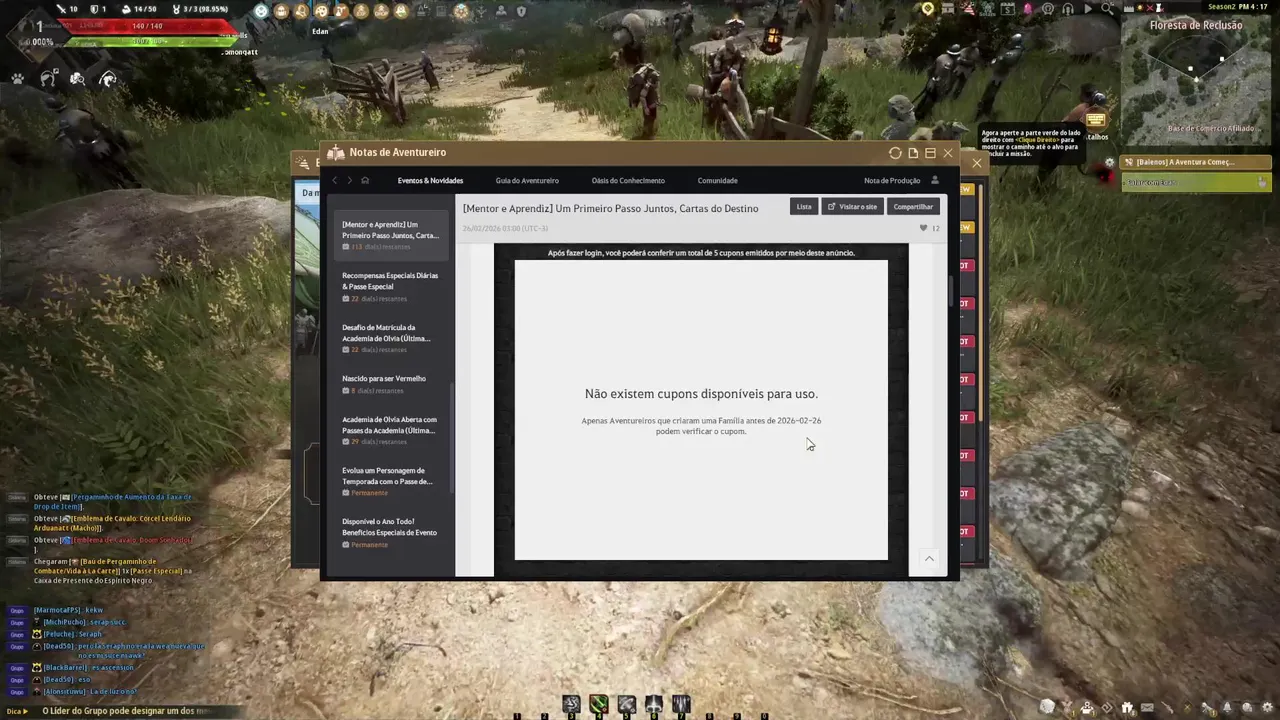The height and width of the screenshot is (720, 1280).
Task: Open Disponível o Ano Todo! Benefícios Especiais item
Action: [391, 532]
